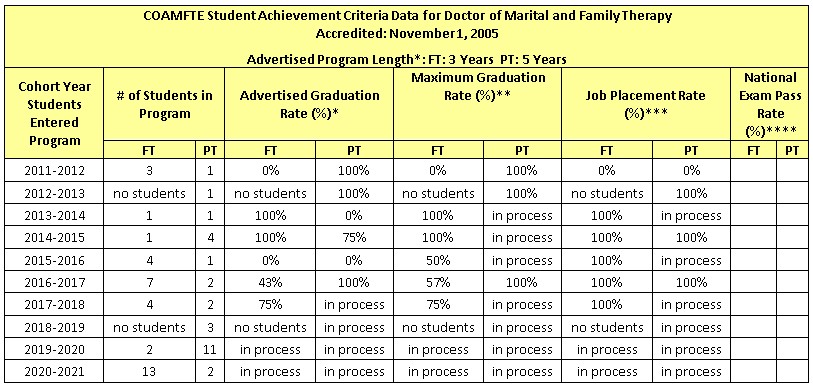The height and width of the screenshot is (387, 813).
Task: Click the 7 FT students cell
Action: pos(150,283)
